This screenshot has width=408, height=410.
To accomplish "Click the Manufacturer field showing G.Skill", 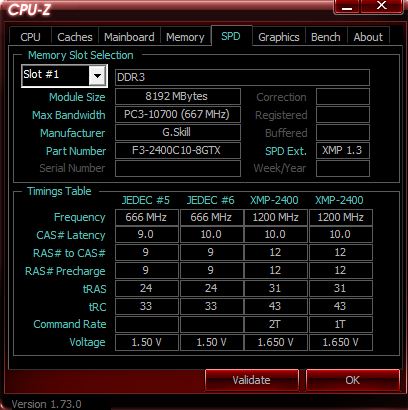I will [178, 132].
